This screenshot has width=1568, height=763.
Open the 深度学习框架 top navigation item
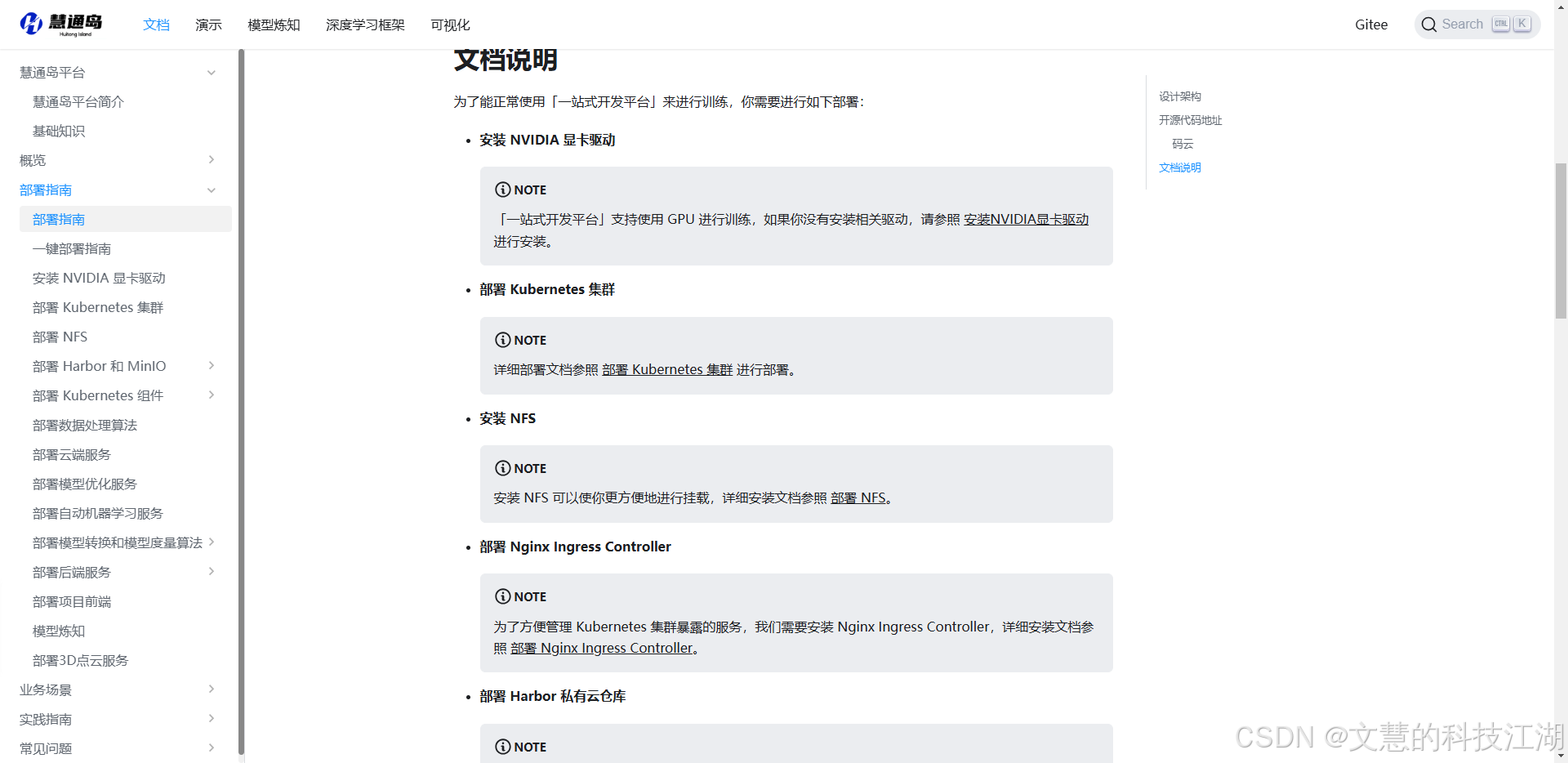365,25
